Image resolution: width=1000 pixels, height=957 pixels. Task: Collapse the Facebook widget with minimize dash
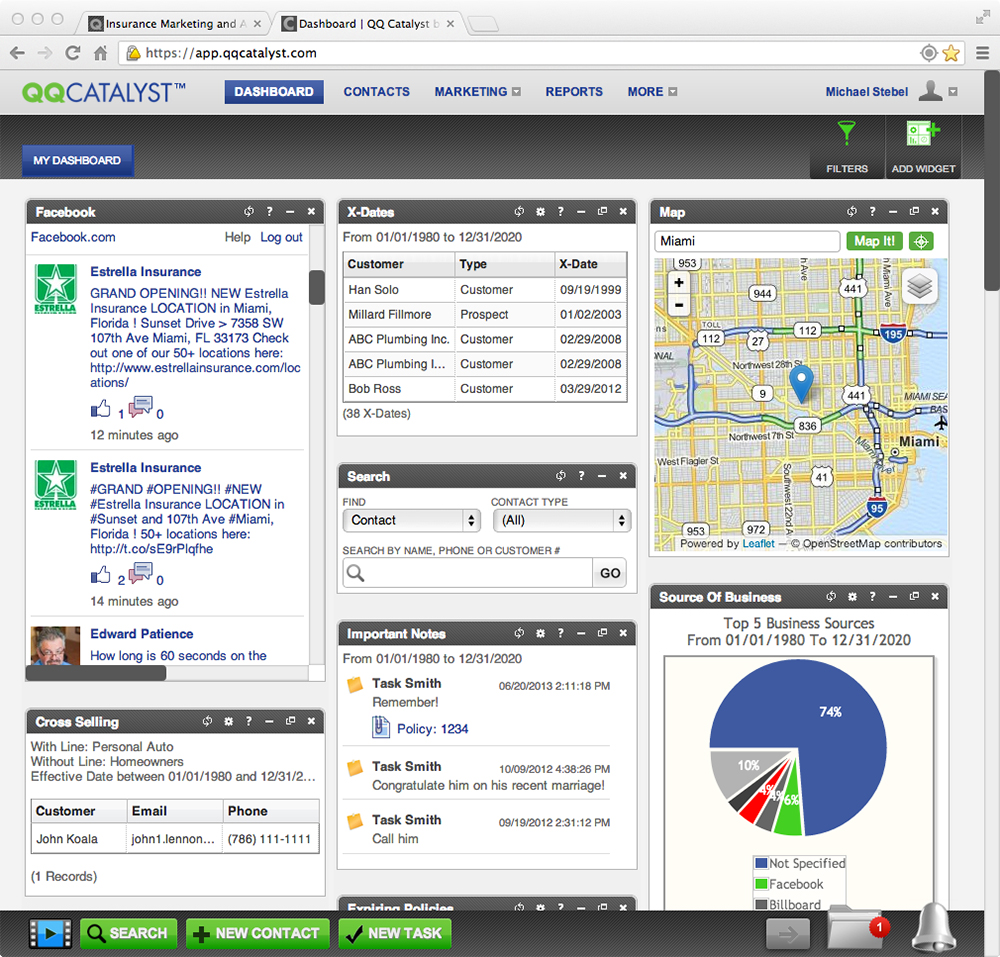pos(290,211)
